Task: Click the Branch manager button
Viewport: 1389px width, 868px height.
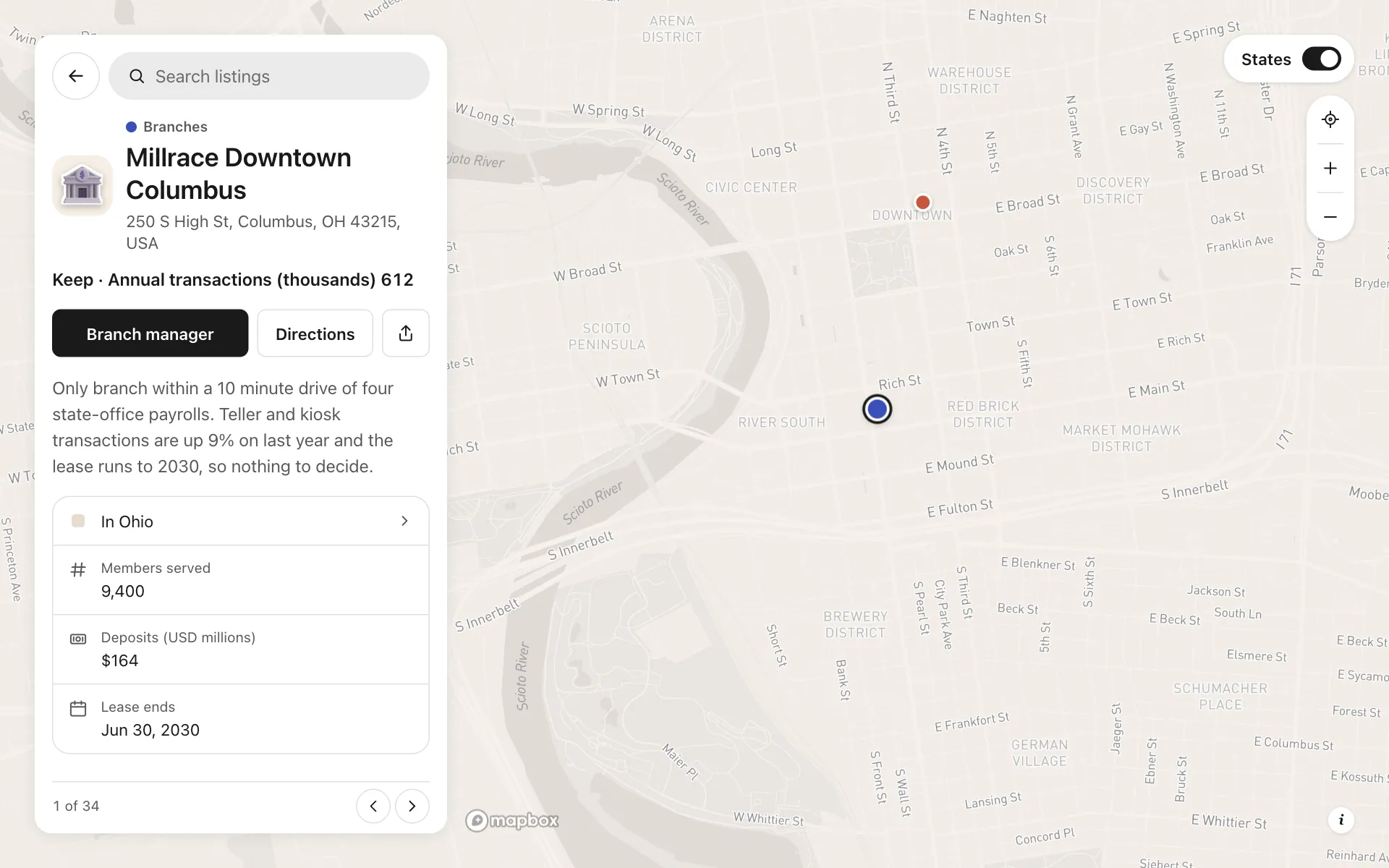Action: 150,333
